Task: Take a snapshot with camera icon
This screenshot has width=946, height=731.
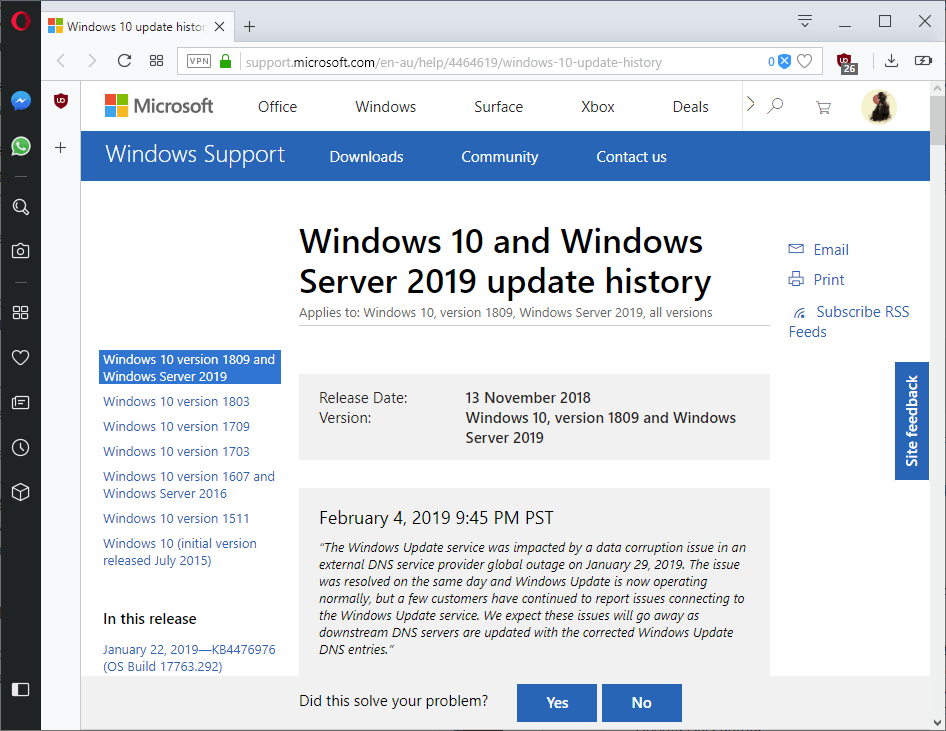Action: coord(21,251)
